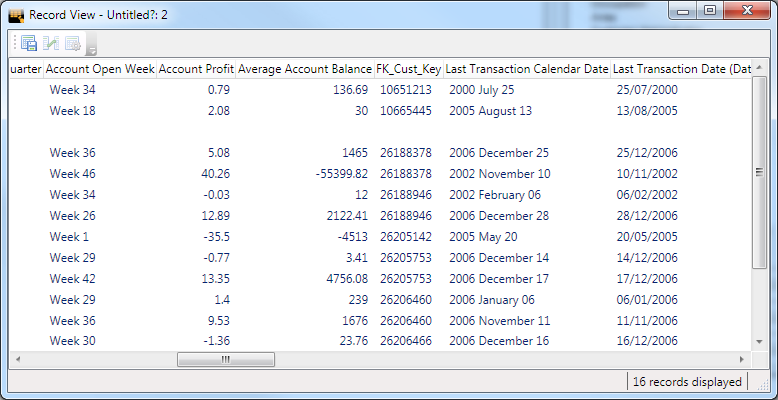Select the Average Account Balance column header

pos(304,68)
